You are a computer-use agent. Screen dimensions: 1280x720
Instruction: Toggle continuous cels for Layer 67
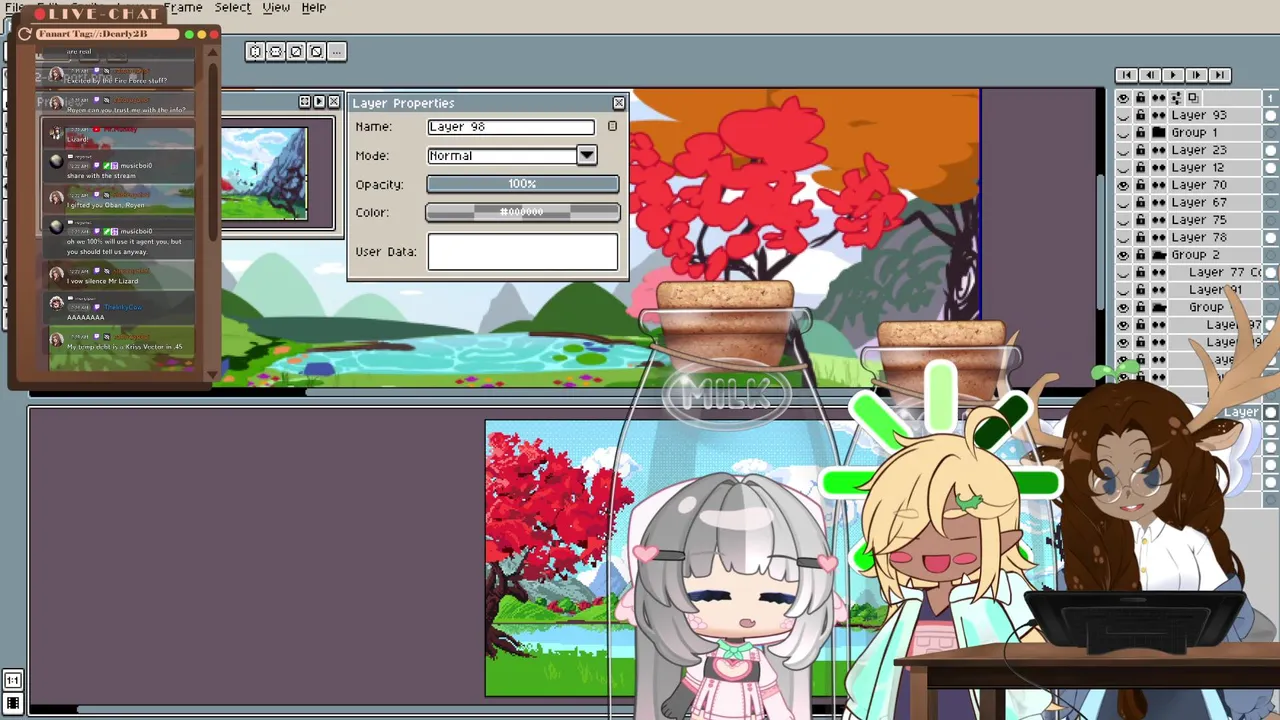tap(1158, 203)
